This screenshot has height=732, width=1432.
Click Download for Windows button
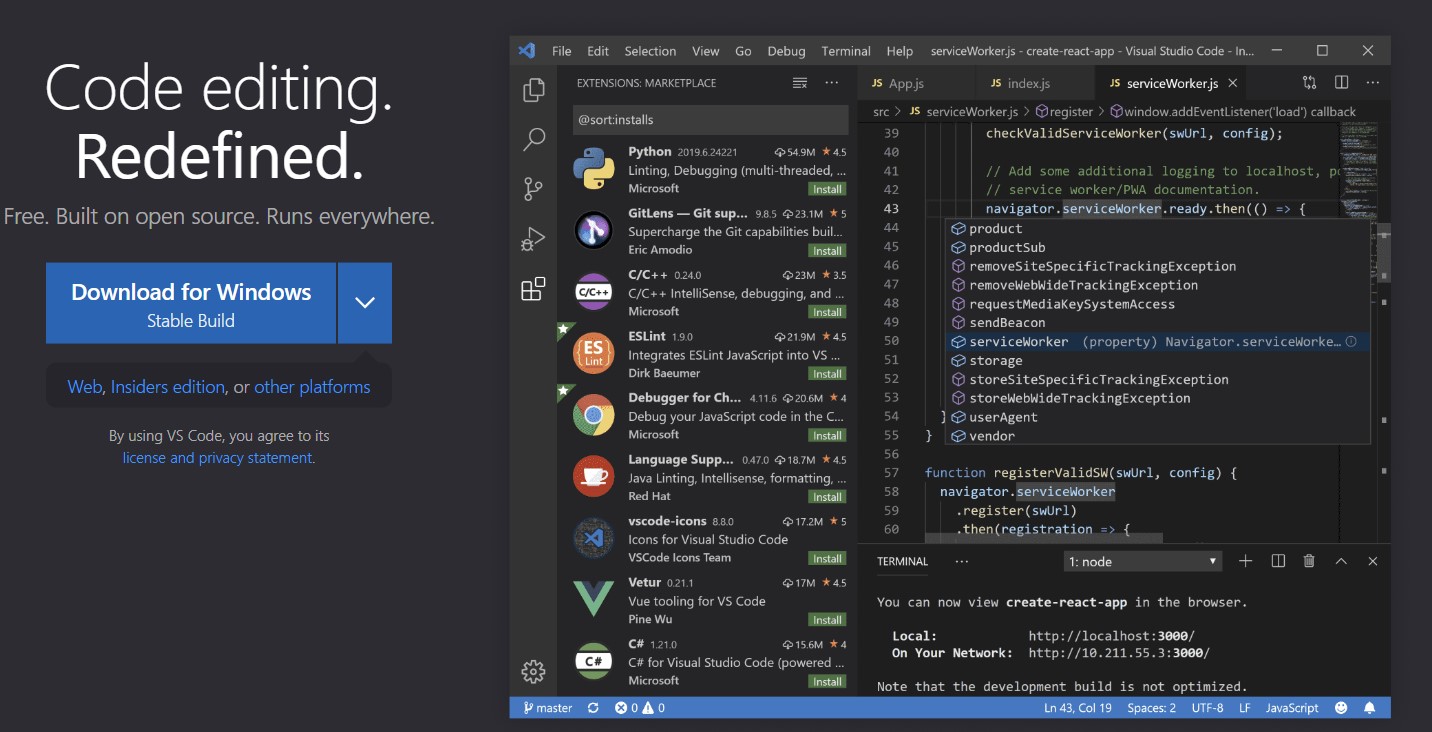tap(191, 303)
